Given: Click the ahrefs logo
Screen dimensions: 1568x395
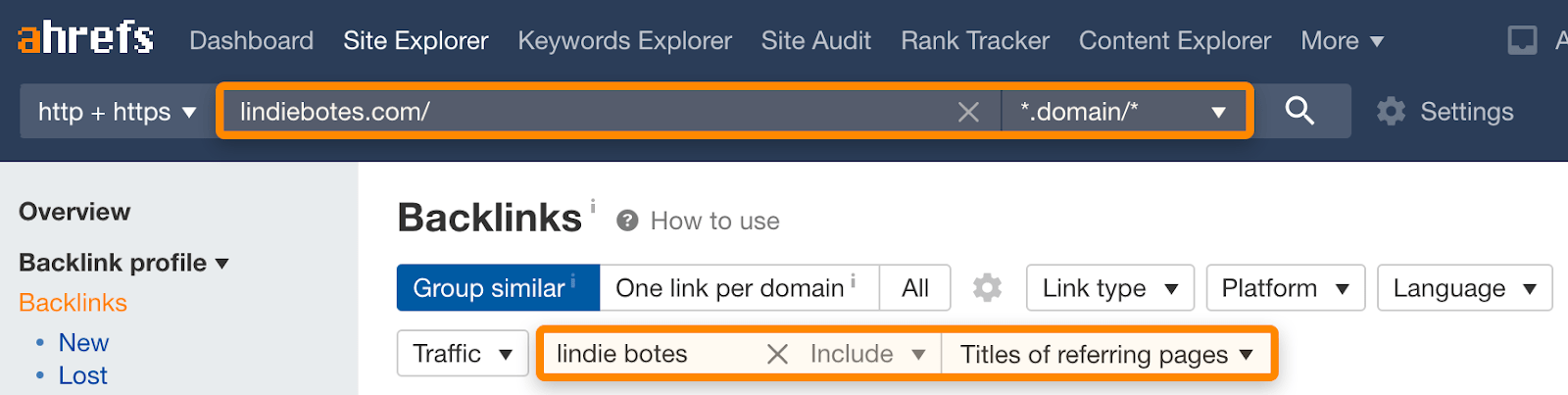Looking at the screenshot, I should (x=85, y=38).
